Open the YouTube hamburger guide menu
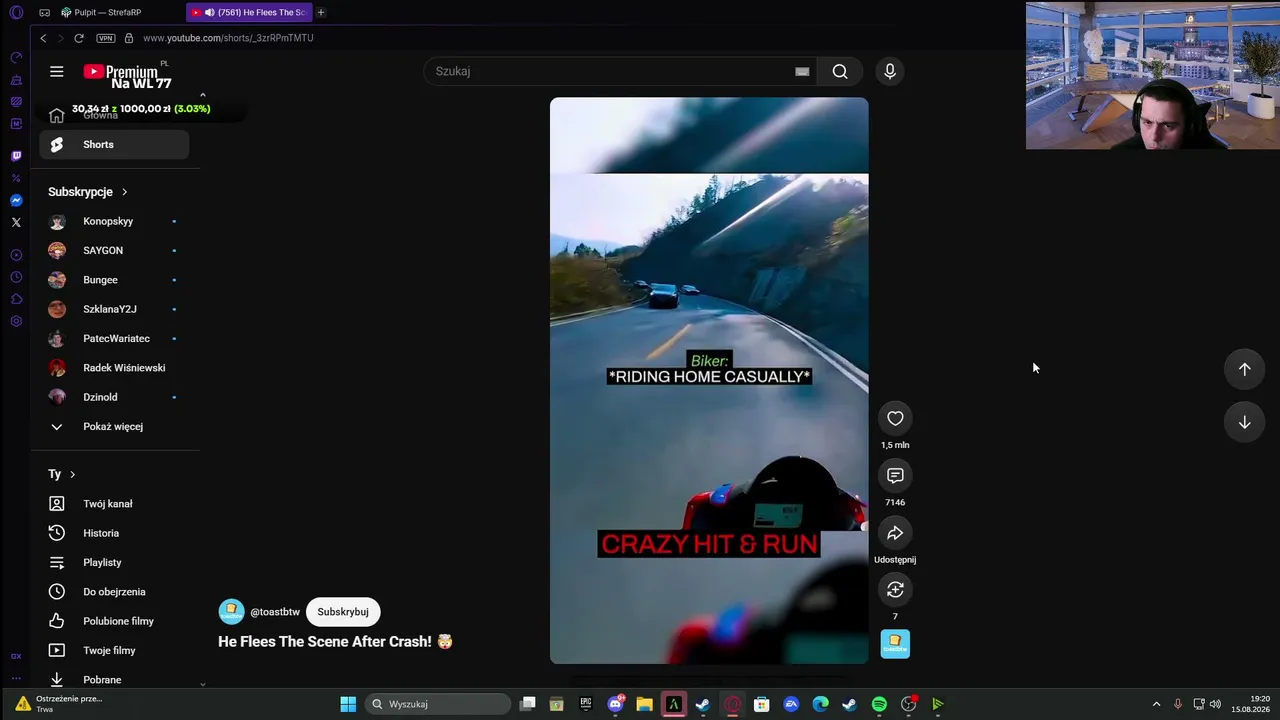 point(57,71)
